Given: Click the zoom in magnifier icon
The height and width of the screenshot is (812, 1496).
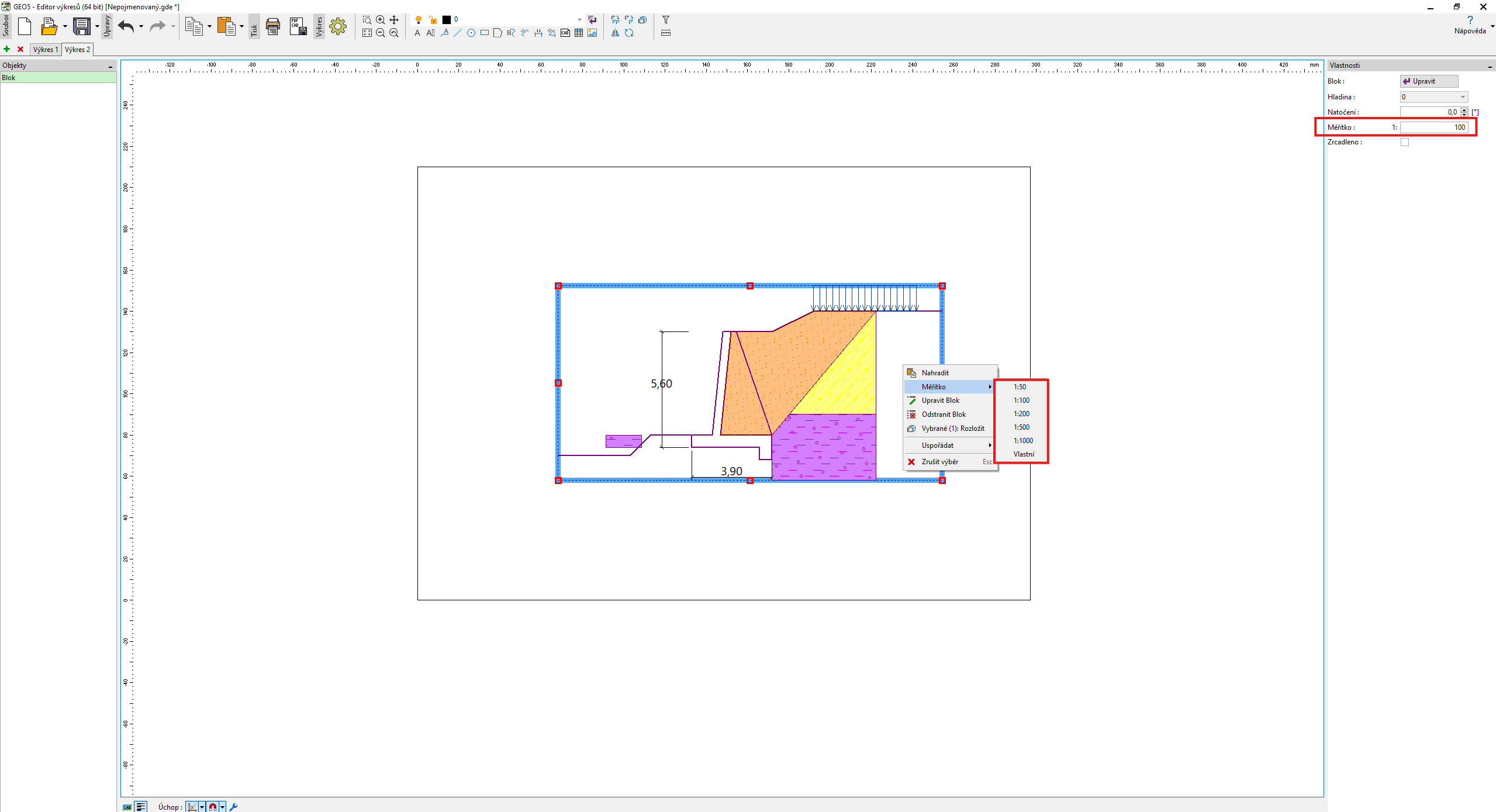Looking at the screenshot, I should 381,20.
